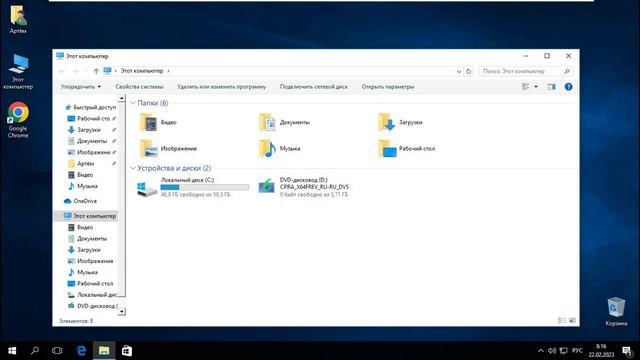Toggle the preview pane icon
Screen dimensions: 640x360
[x=551, y=87]
